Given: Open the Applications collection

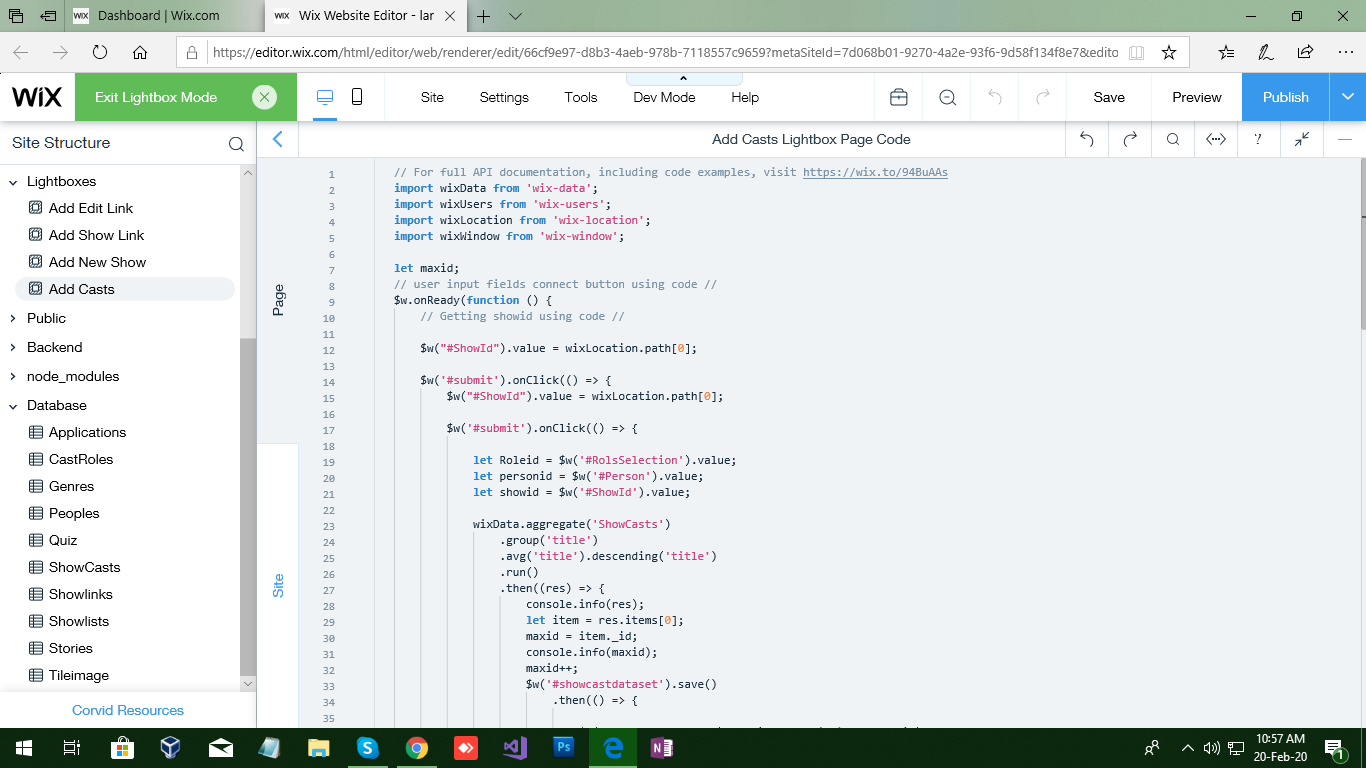Looking at the screenshot, I should pyautogui.click(x=87, y=432).
